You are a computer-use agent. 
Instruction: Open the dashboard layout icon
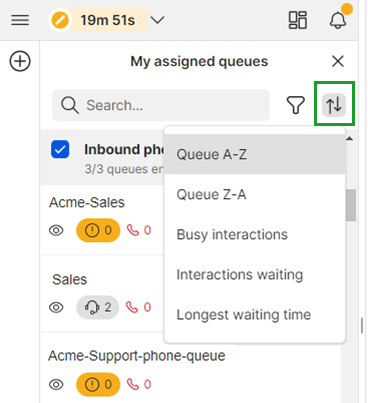(298, 20)
